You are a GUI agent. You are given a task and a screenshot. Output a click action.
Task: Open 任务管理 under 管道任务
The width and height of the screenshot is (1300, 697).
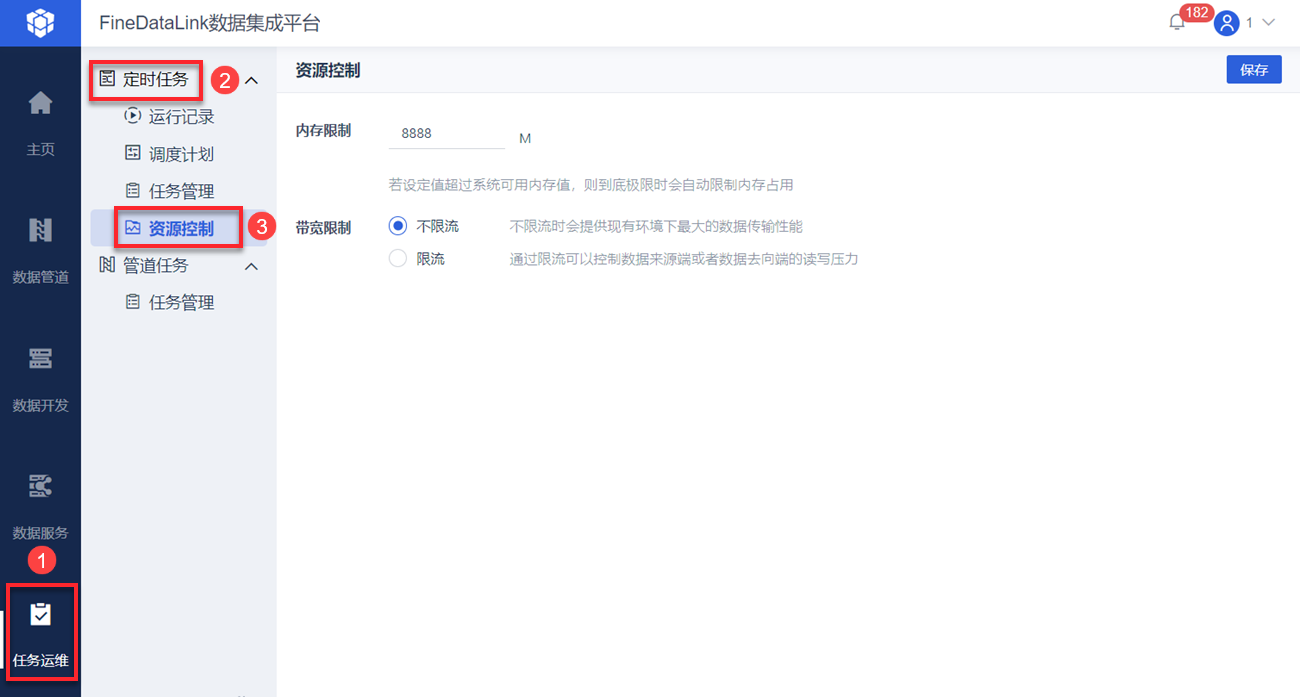pos(184,301)
